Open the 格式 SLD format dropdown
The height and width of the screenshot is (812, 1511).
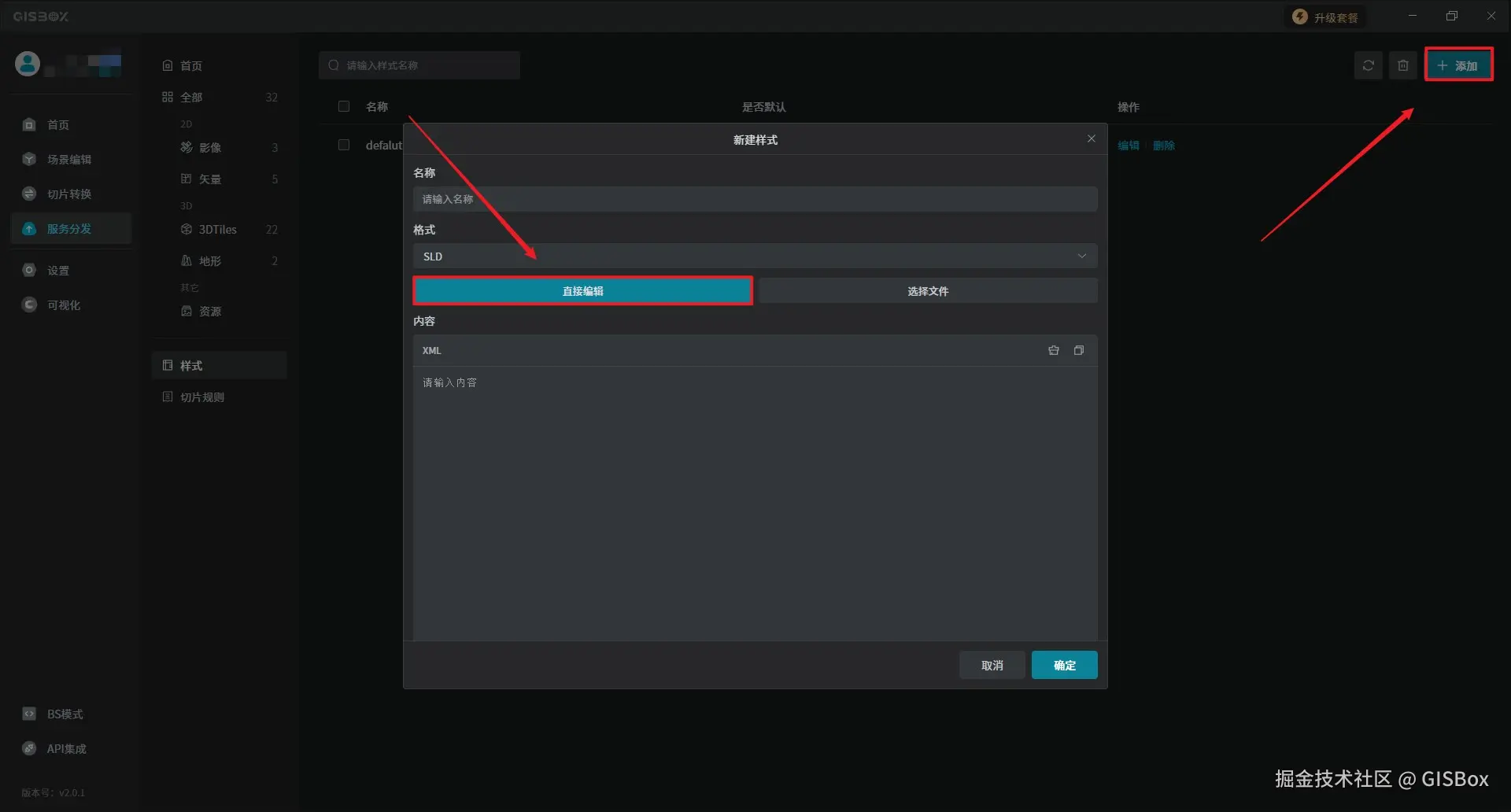[755, 256]
